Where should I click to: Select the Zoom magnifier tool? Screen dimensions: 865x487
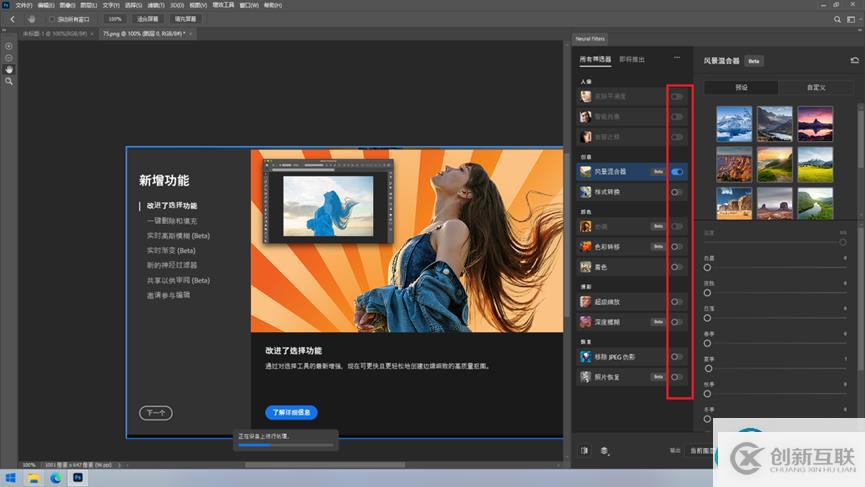[x=9, y=81]
